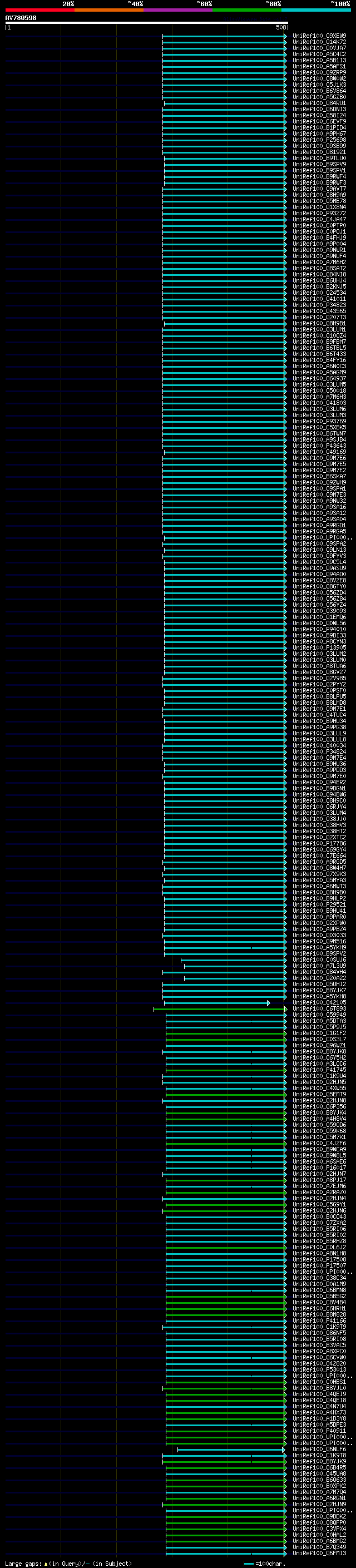356x1568 pixels.
Task: Select hit label UniRef100_B9TLU0
Action: click(319, 159)
